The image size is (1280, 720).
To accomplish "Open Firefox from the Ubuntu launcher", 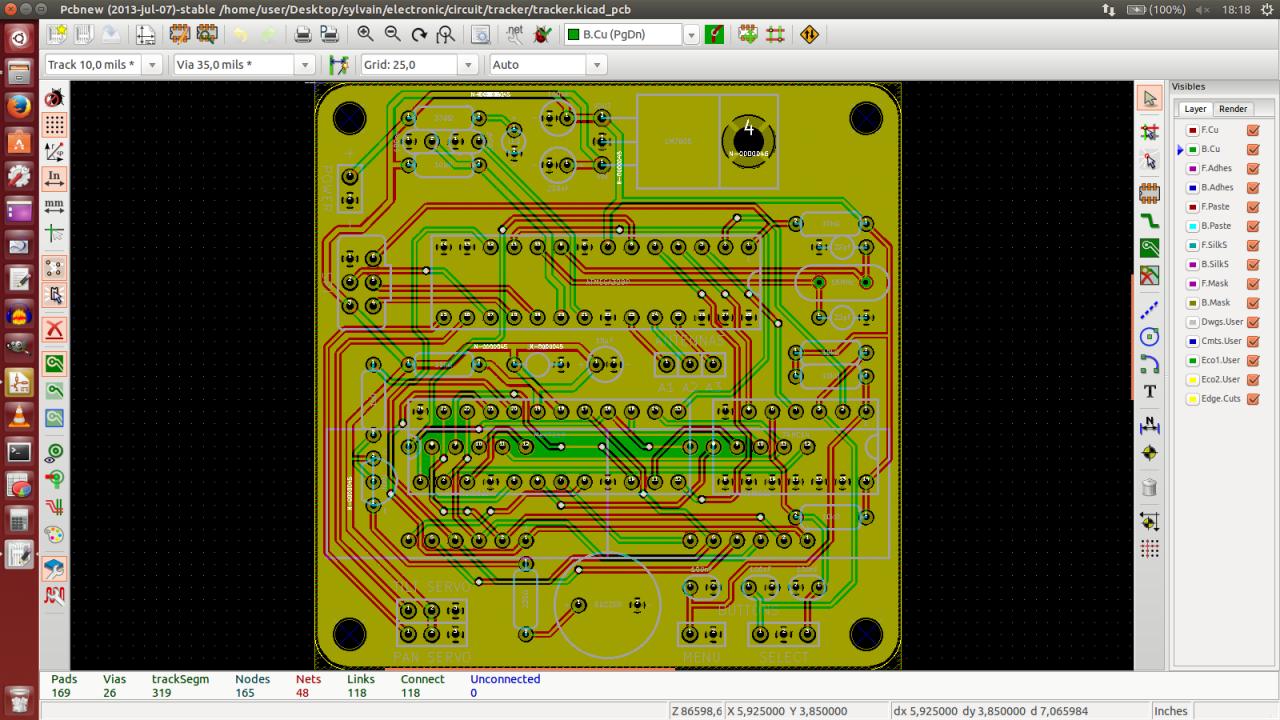I will click(x=19, y=106).
